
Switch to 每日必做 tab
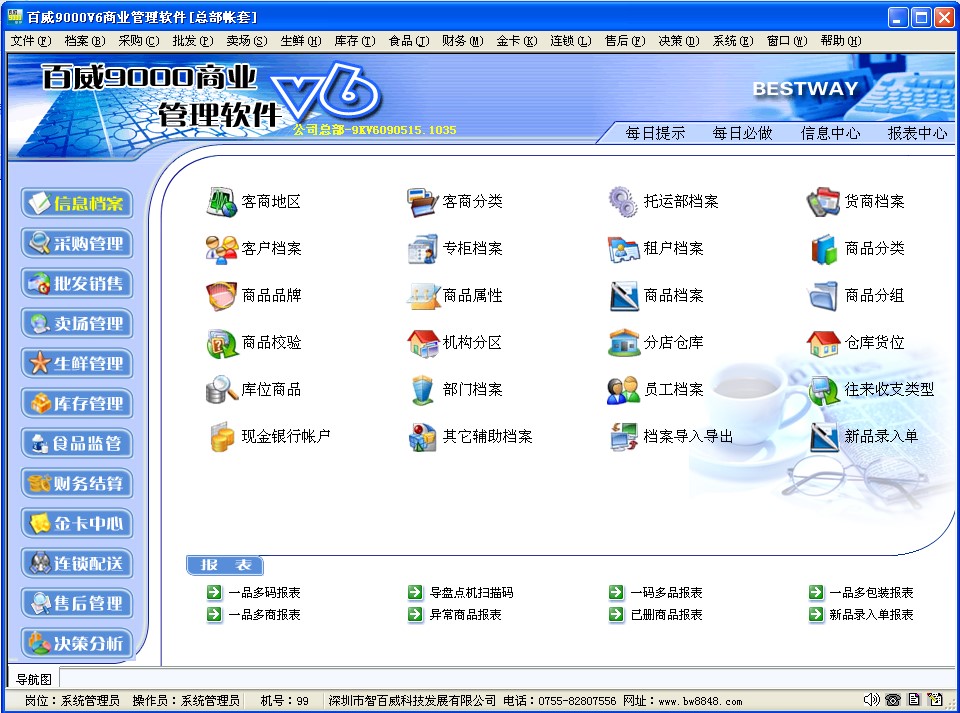743,133
